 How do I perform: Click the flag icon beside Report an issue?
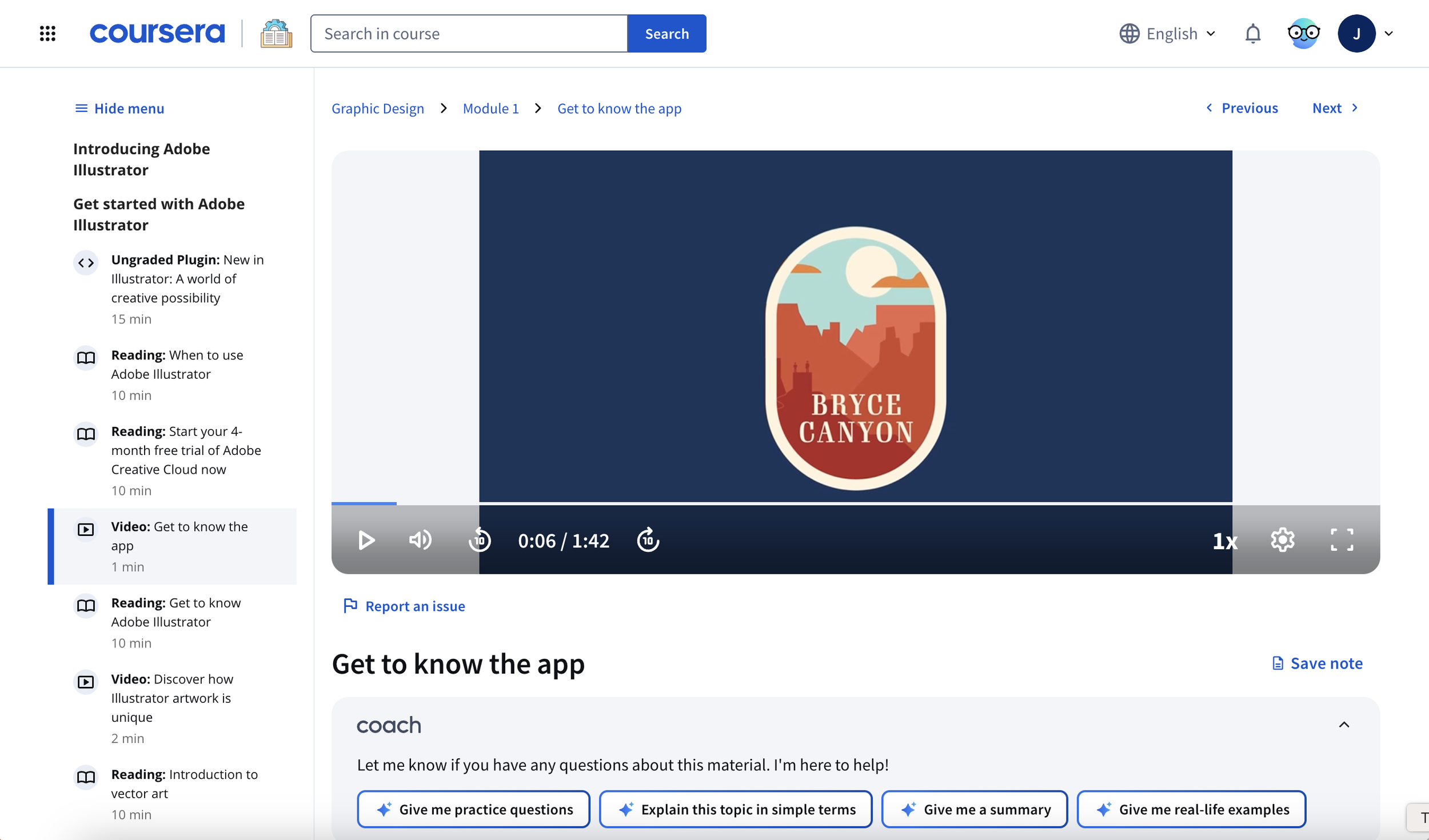click(350, 605)
